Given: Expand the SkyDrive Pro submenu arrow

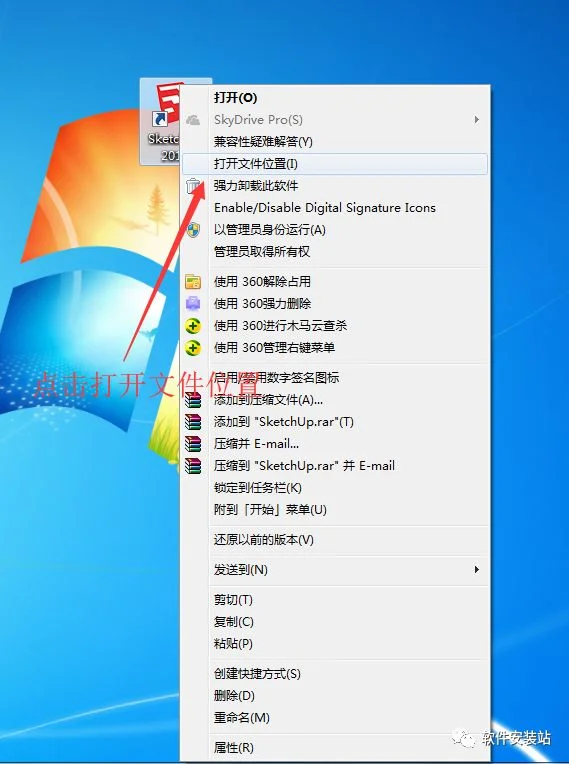Looking at the screenshot, I should [477, 120].
